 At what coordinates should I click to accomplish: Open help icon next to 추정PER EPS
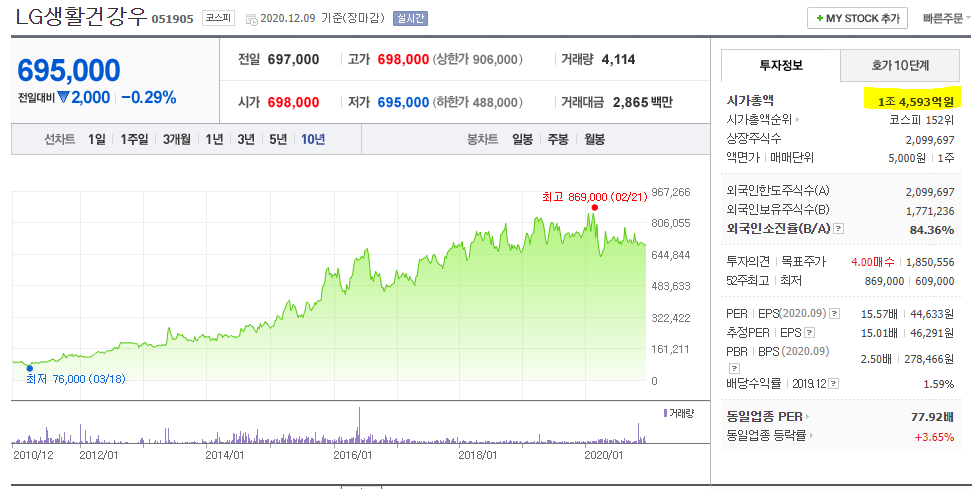809,333
